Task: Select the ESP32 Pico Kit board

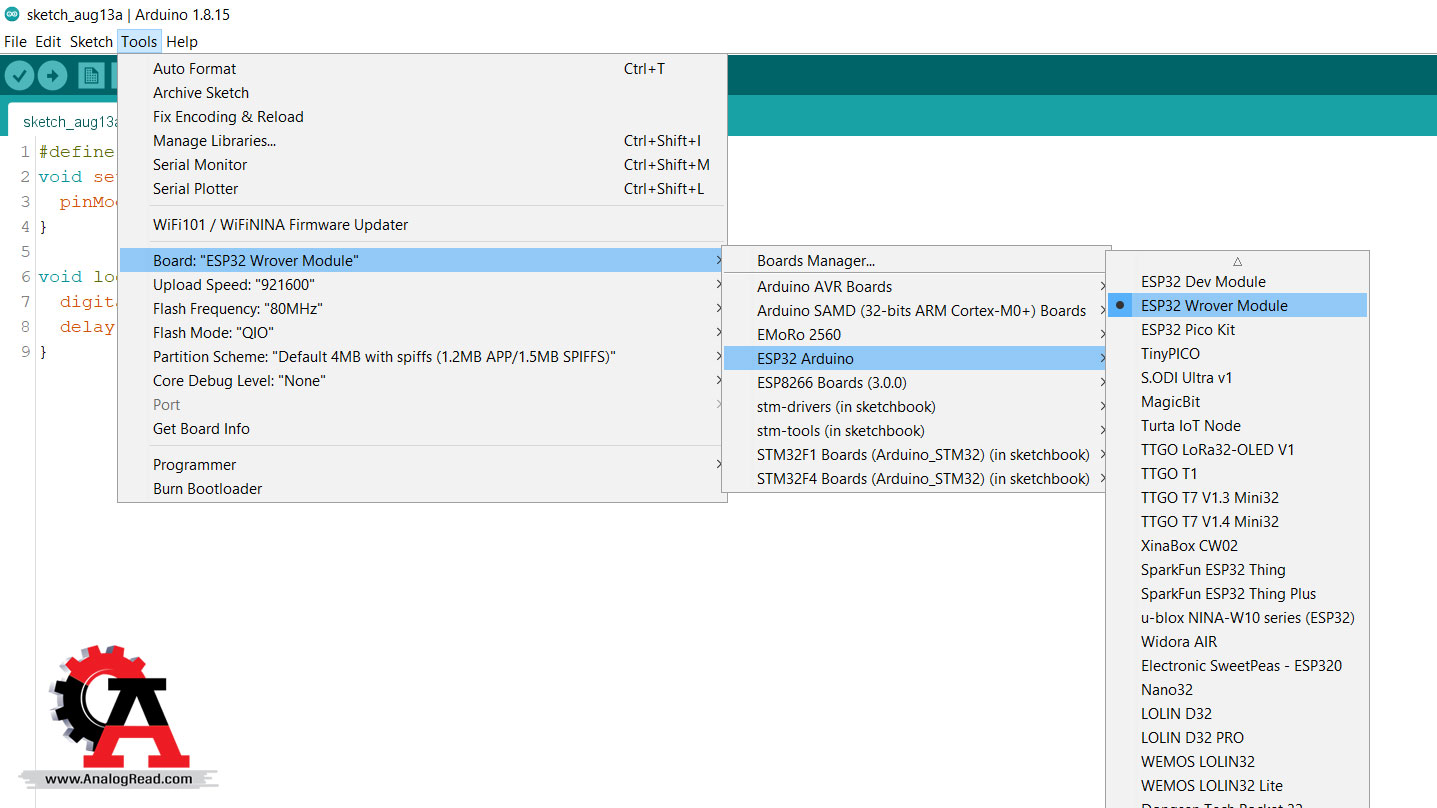Action: 1237,330
